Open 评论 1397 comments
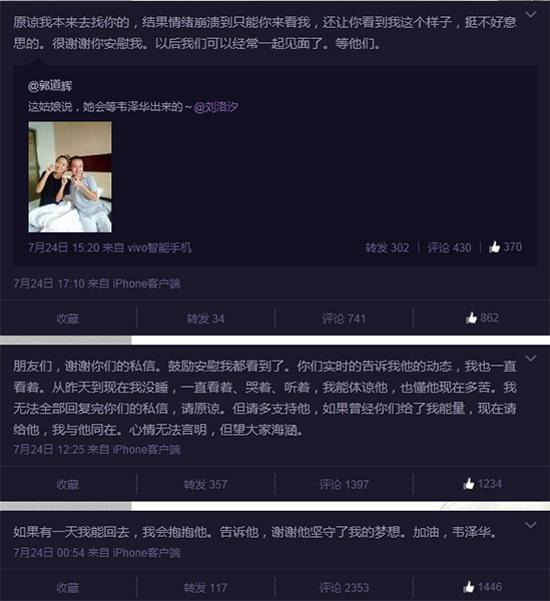550x601 pixels. [x=344, y=484]
